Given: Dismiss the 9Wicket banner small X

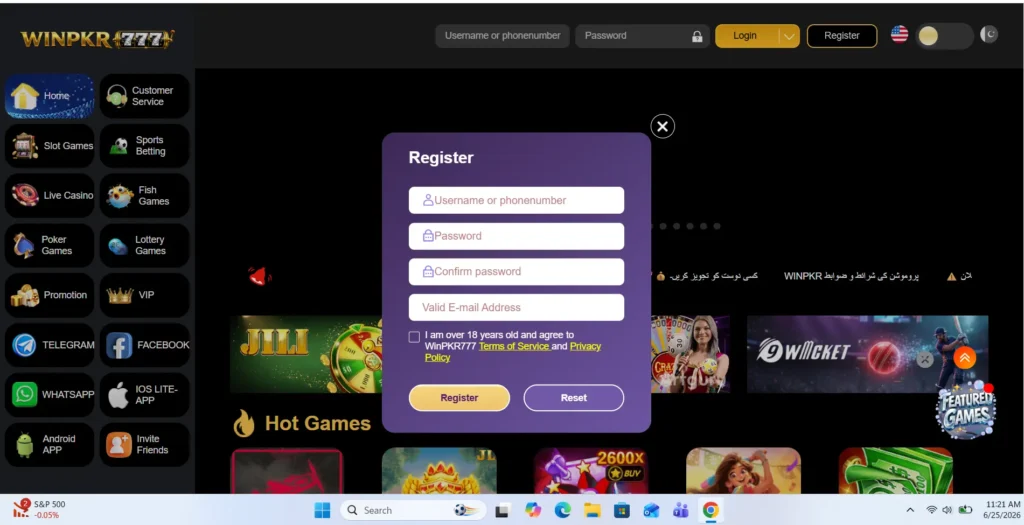Looking at the screenshot, I should [x=925, y=359].
